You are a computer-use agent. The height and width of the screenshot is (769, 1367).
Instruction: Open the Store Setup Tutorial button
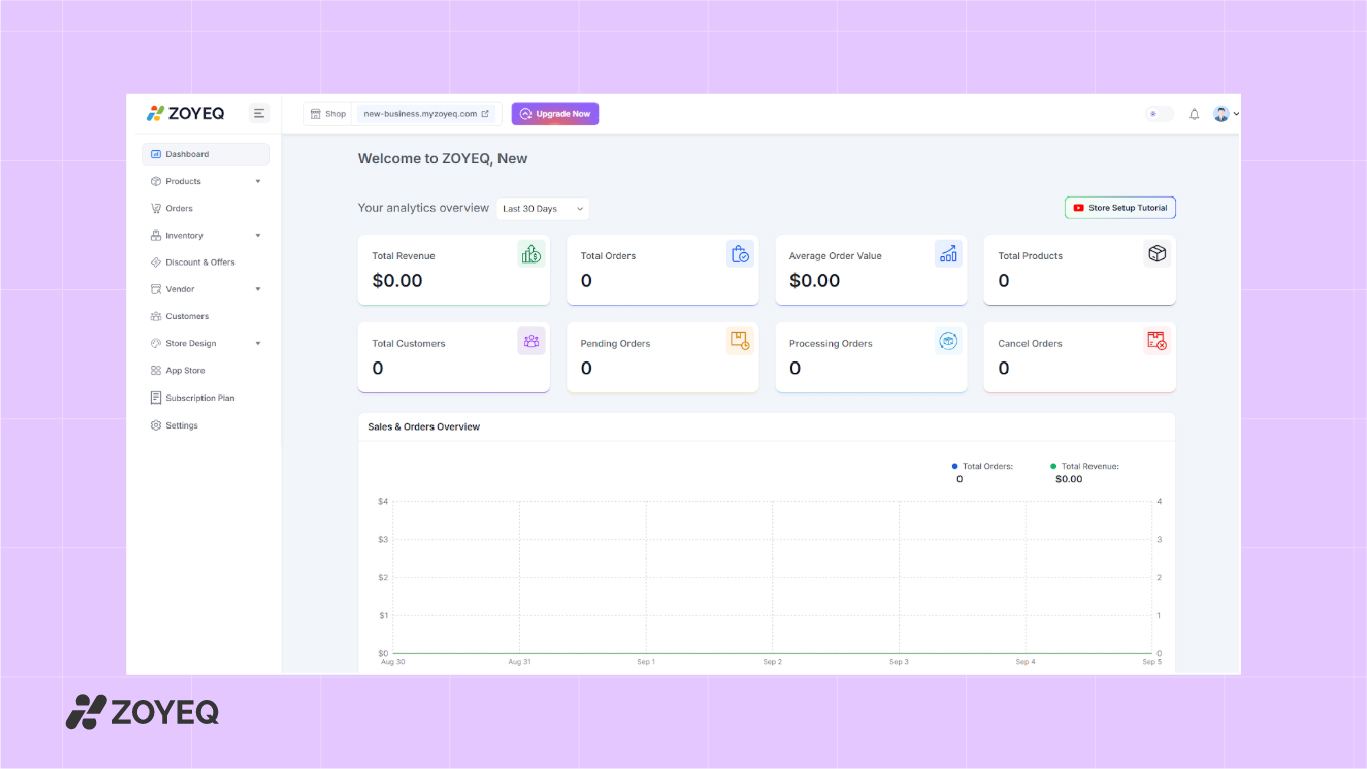pos(1120,208)
